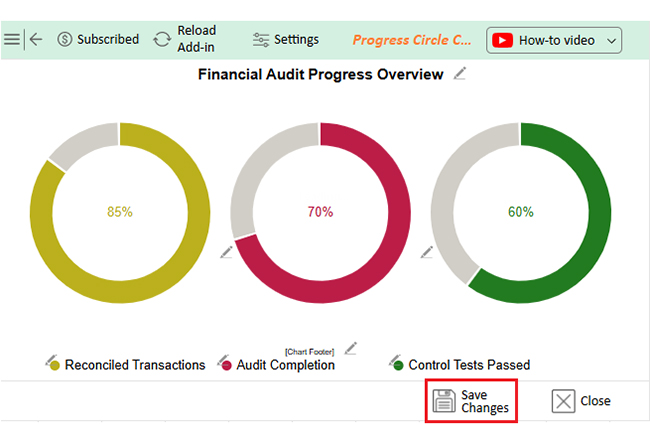Click the back arrow icon
This screenshot has height=444, width=650.
tap(36, 40)
